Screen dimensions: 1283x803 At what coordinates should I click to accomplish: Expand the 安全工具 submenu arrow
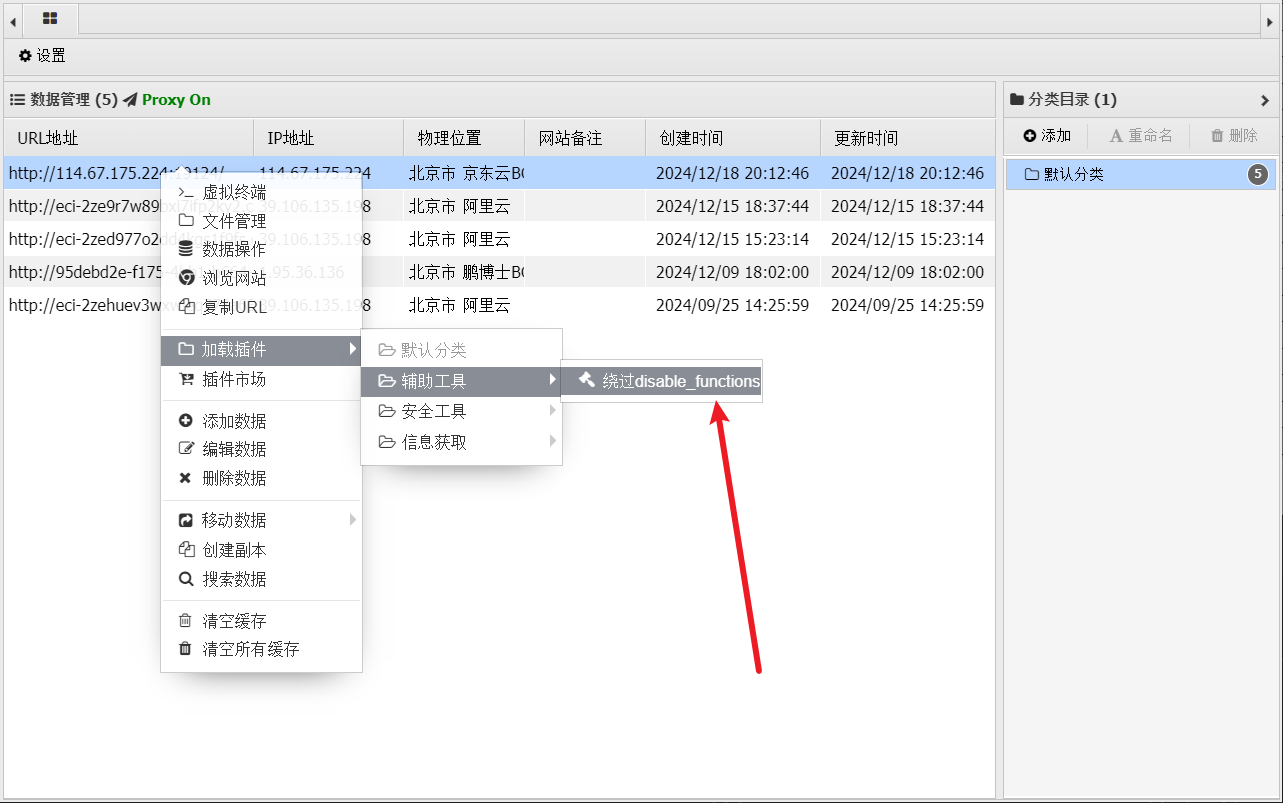click(552, 411)
